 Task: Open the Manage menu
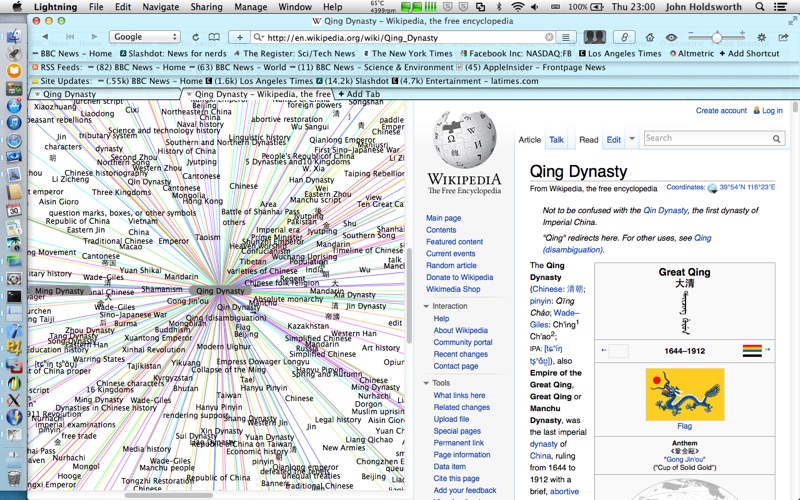coord(251,7)
